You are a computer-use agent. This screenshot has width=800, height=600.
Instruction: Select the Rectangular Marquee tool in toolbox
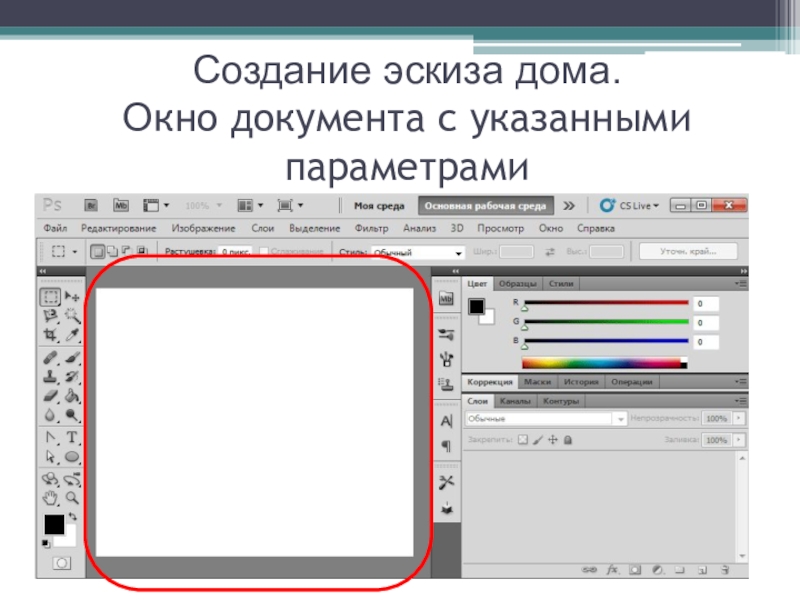tap(50, 296)
